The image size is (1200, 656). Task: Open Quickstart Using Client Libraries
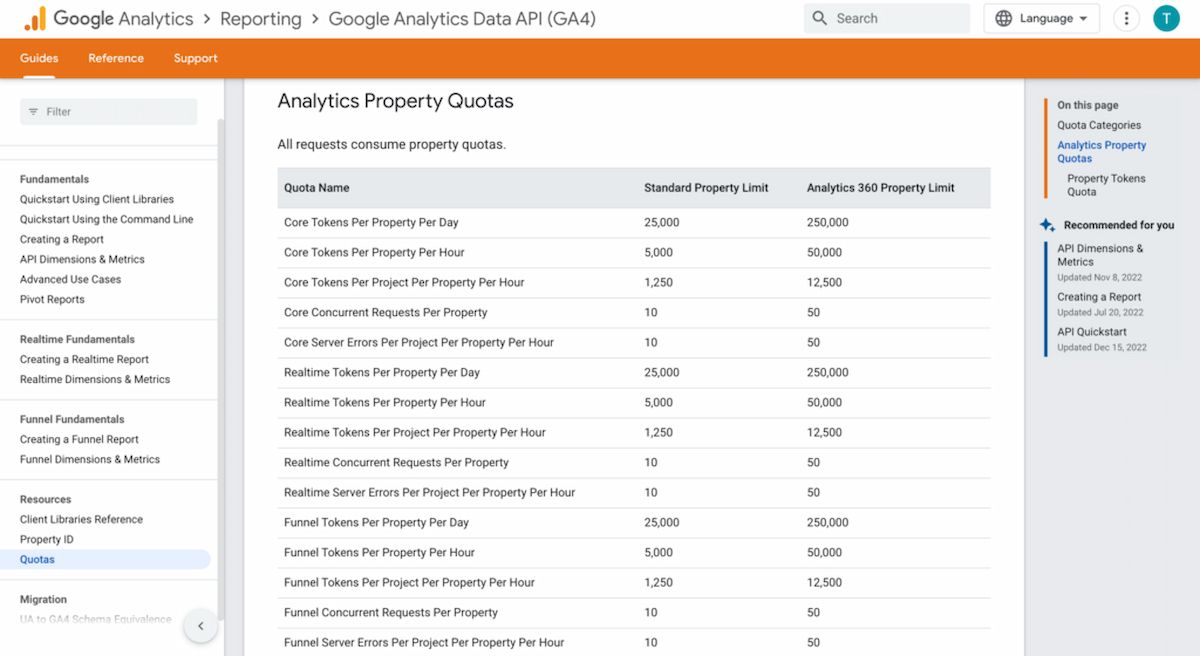click(97, 199)
